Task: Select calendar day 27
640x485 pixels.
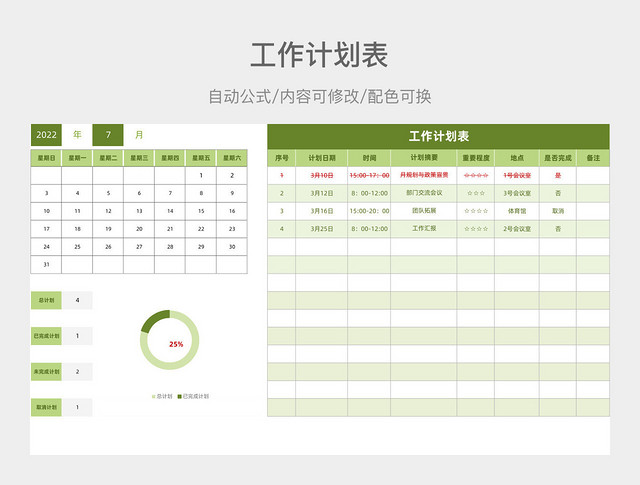Action: [x=139, y=247]
